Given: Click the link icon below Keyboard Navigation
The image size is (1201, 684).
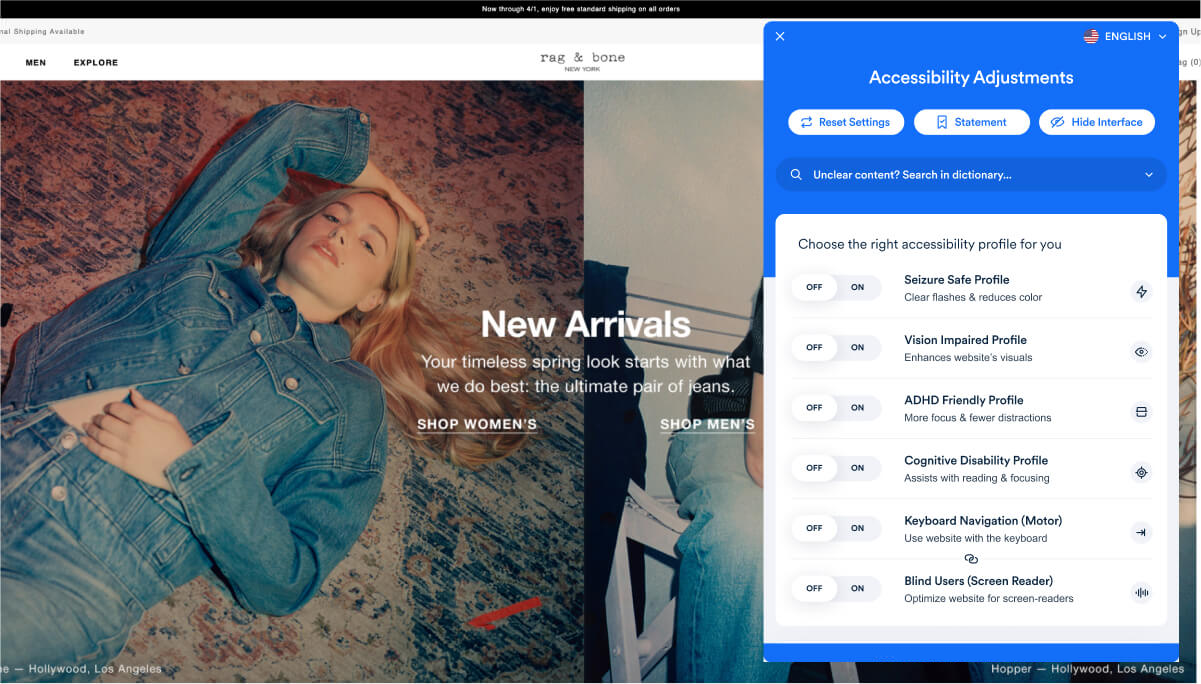Looking at the screenshot, I should click(x=970, y=559).
